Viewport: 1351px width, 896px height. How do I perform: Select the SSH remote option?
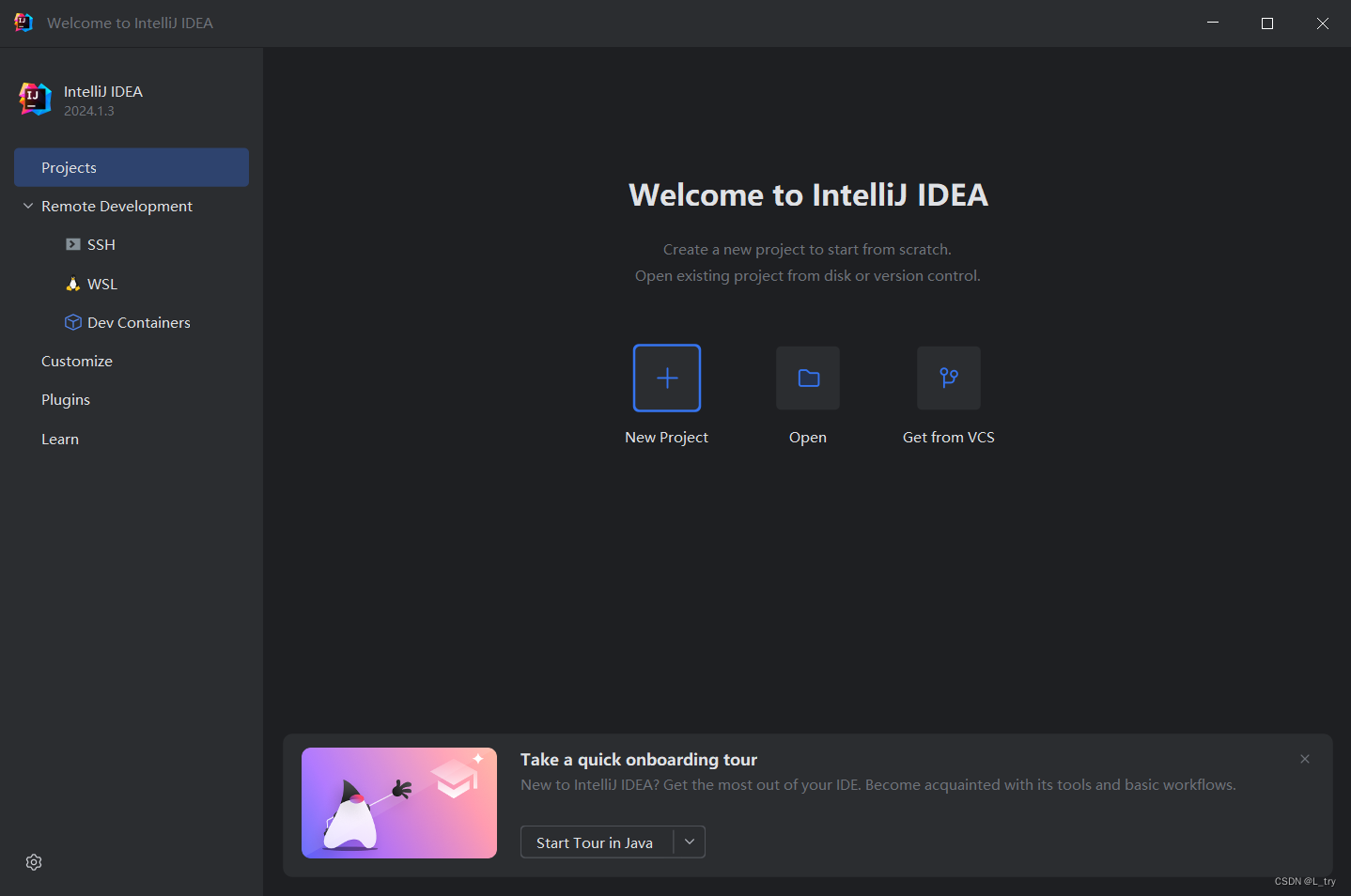tap(101, 244)
